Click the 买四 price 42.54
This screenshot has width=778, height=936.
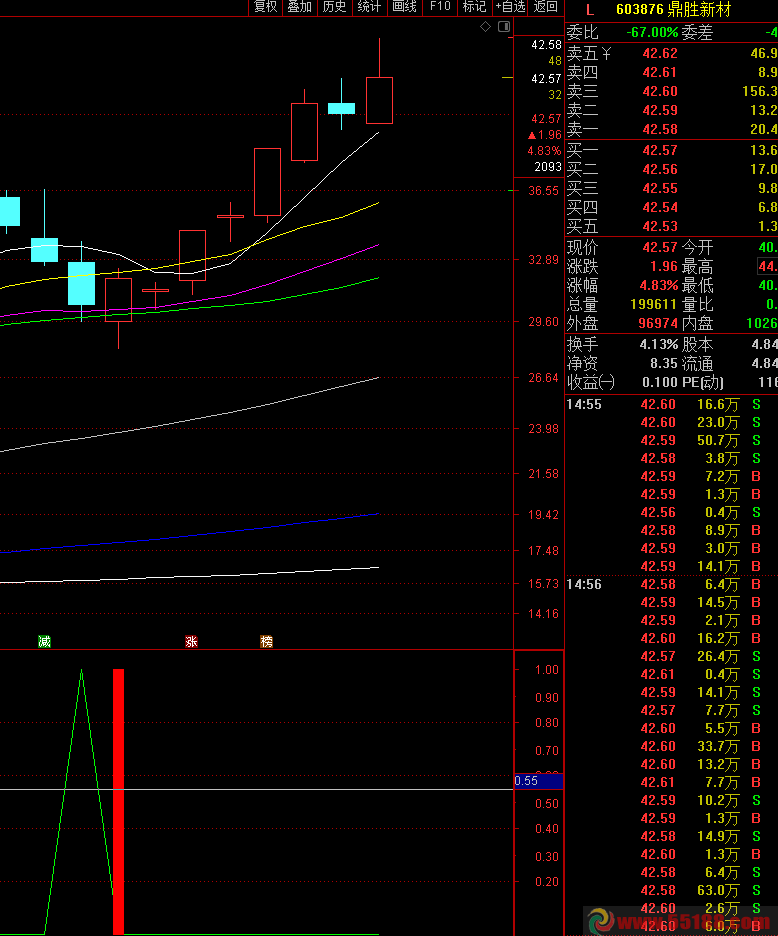660,208
